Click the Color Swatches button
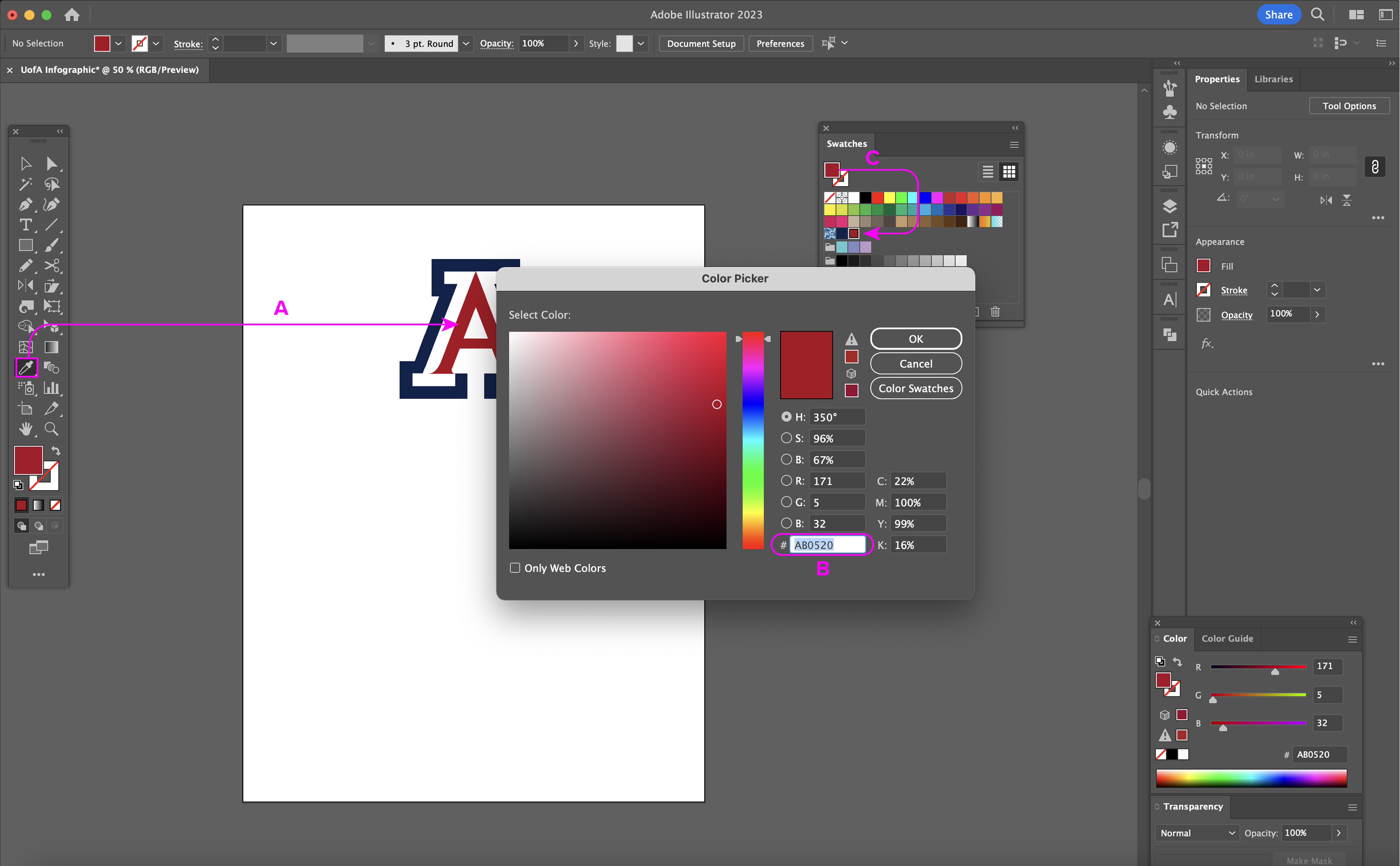 (915, 388)
